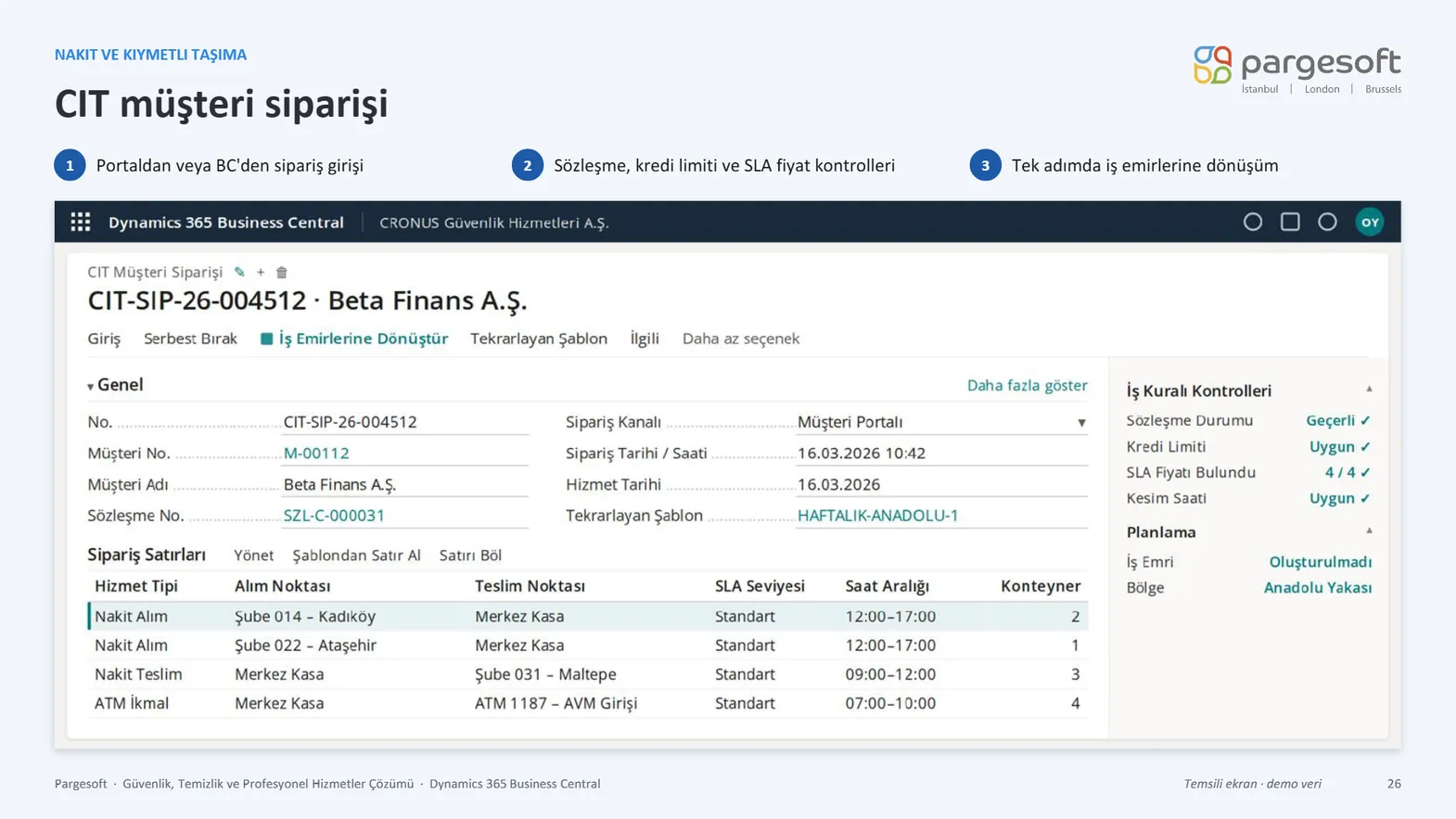Delete the order using the trash icon
The image size is (1456, 819).
click(x=282, y=272)
